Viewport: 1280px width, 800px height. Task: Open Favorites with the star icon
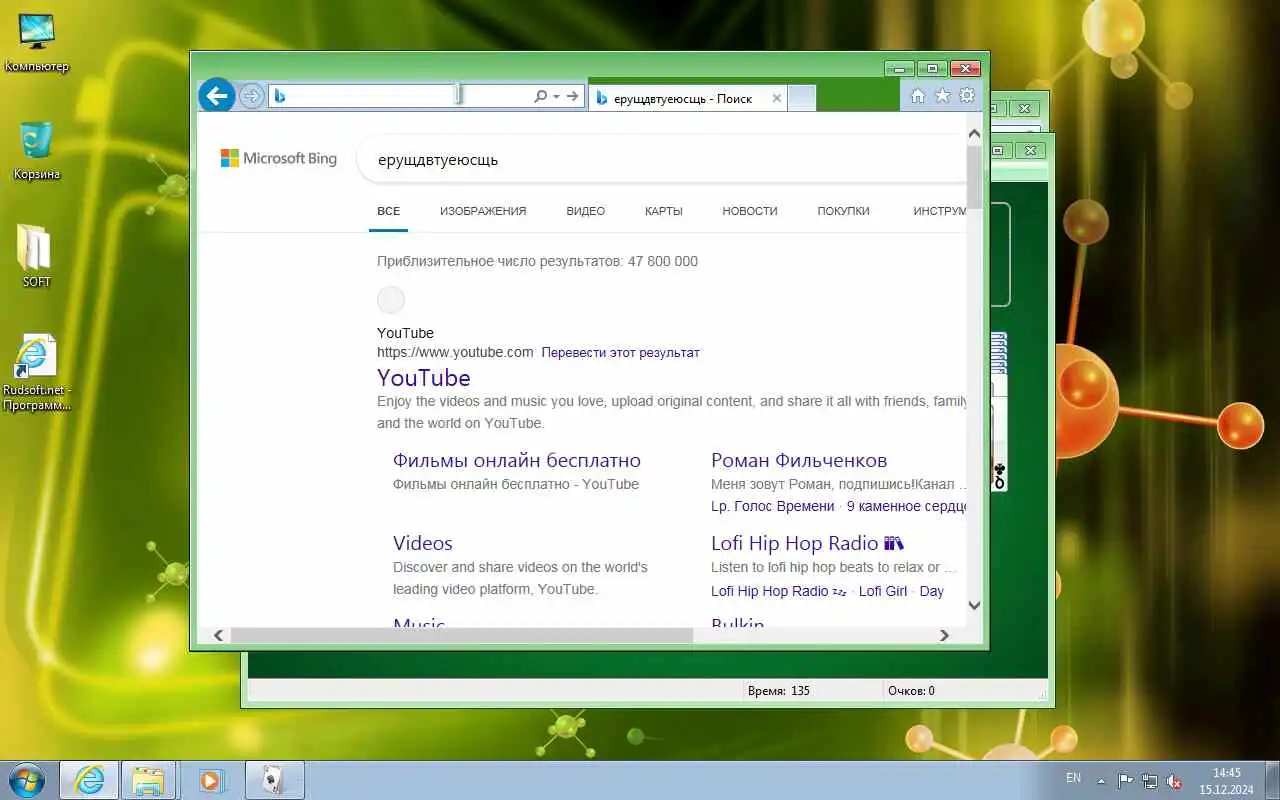[x=942, y=96]
